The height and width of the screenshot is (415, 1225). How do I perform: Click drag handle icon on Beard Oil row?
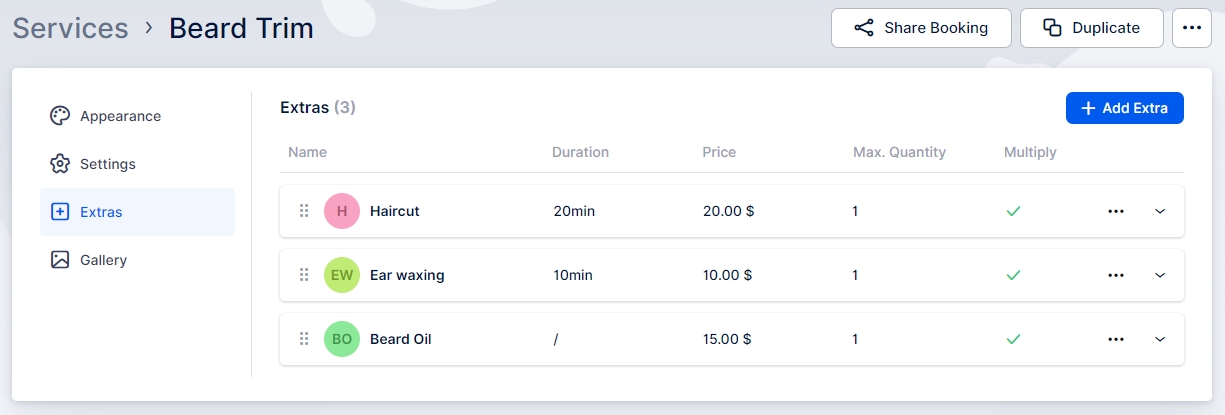point(304,339)
